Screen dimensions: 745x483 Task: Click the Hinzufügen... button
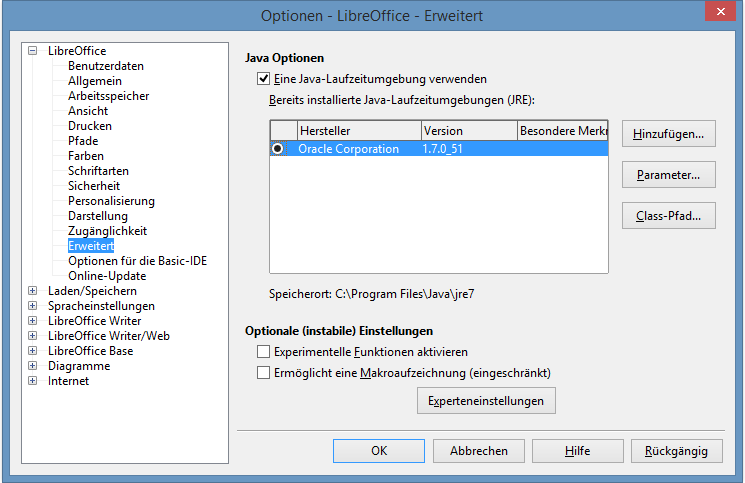[669, 134]
